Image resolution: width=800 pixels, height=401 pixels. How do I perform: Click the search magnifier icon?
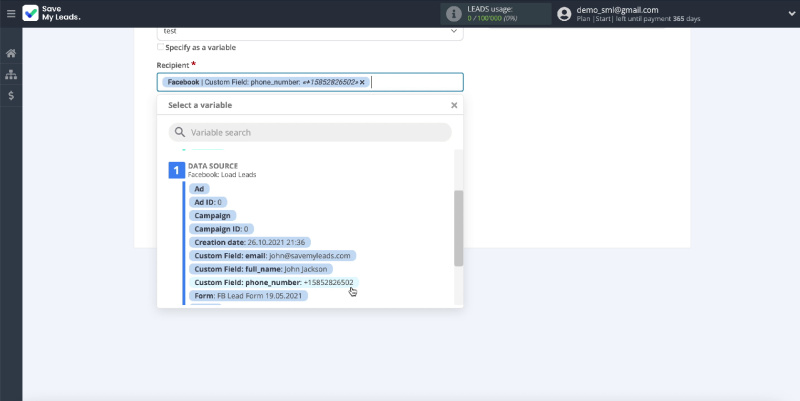pyautogui.click(x=180, y=133)
